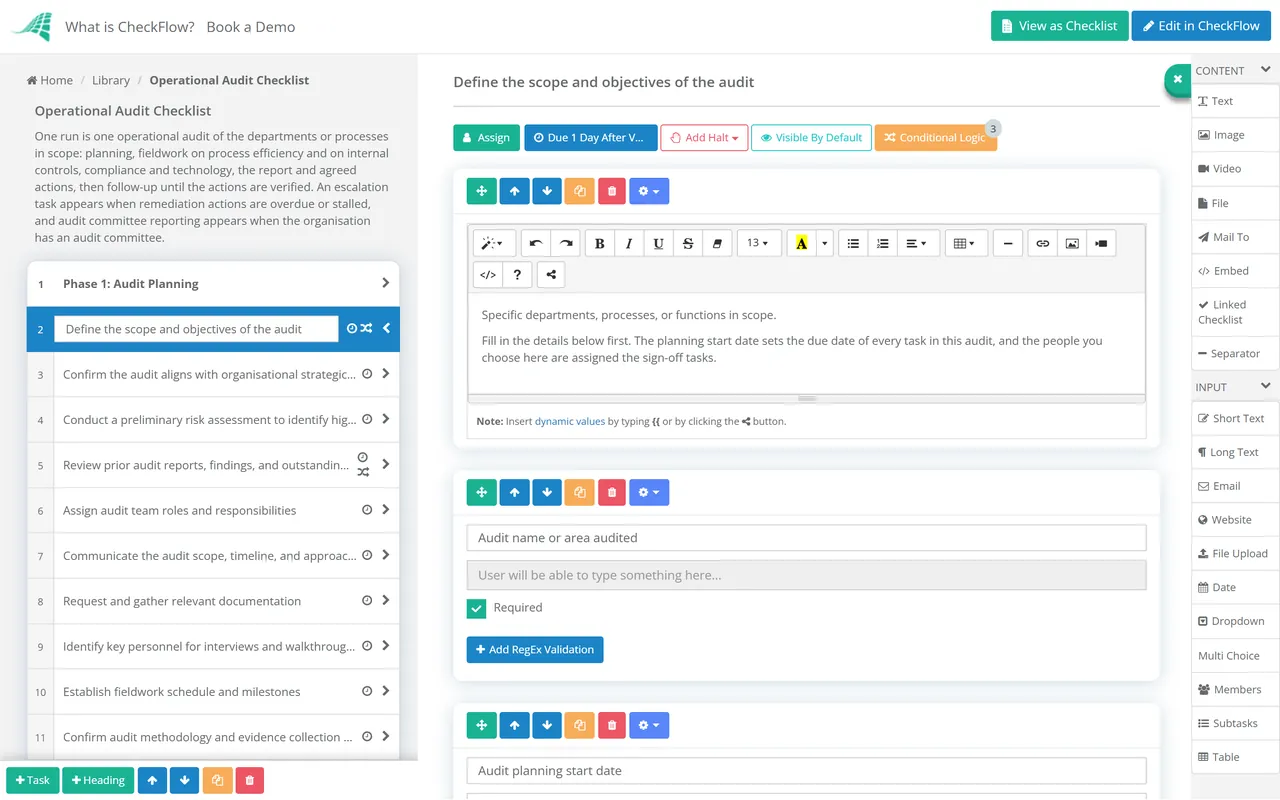1280x800 pixels.
Task: Redo the last edit in the text editor
Action: 566,243
